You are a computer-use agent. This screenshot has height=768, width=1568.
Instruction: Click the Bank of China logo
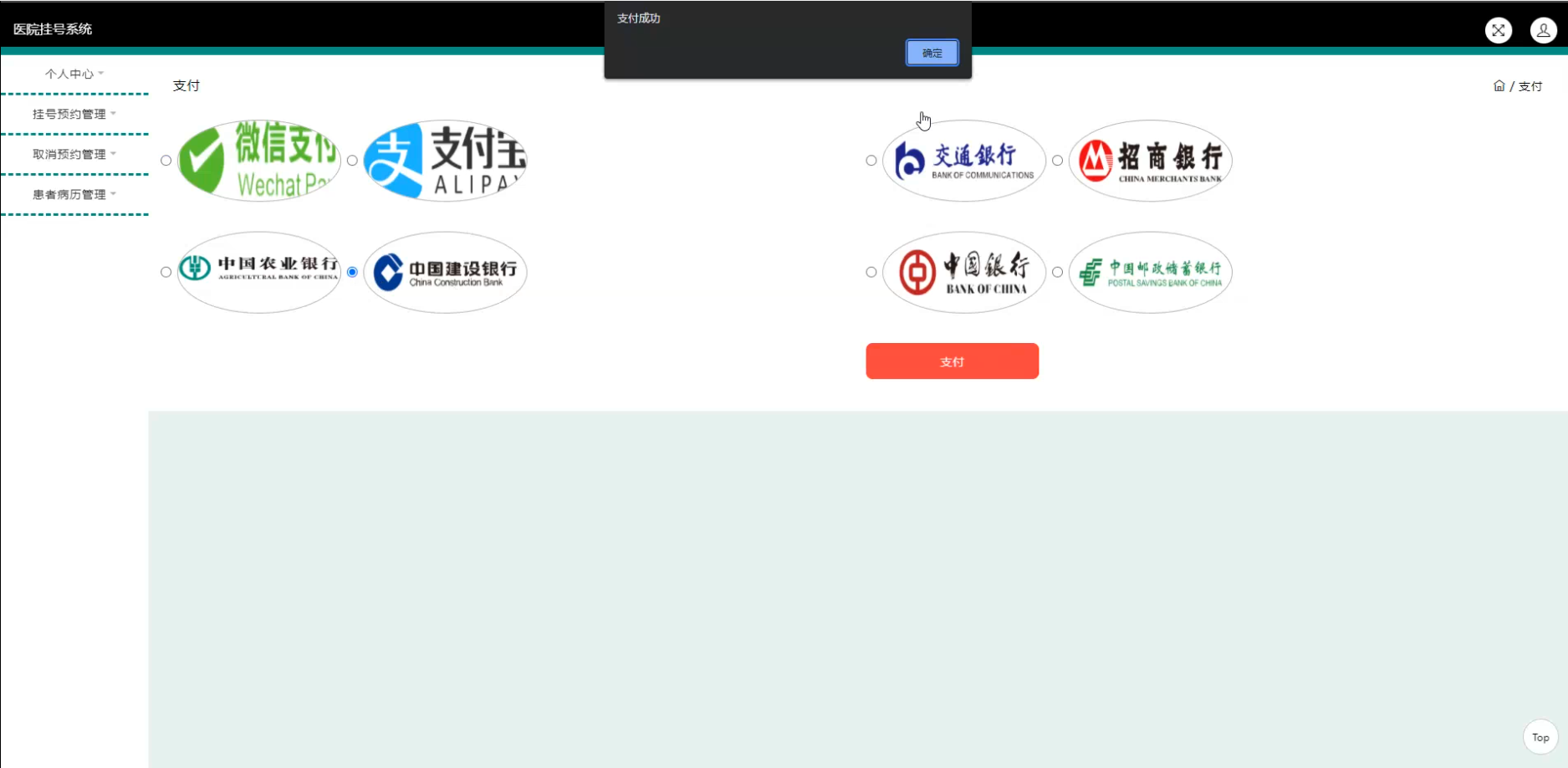964,272
